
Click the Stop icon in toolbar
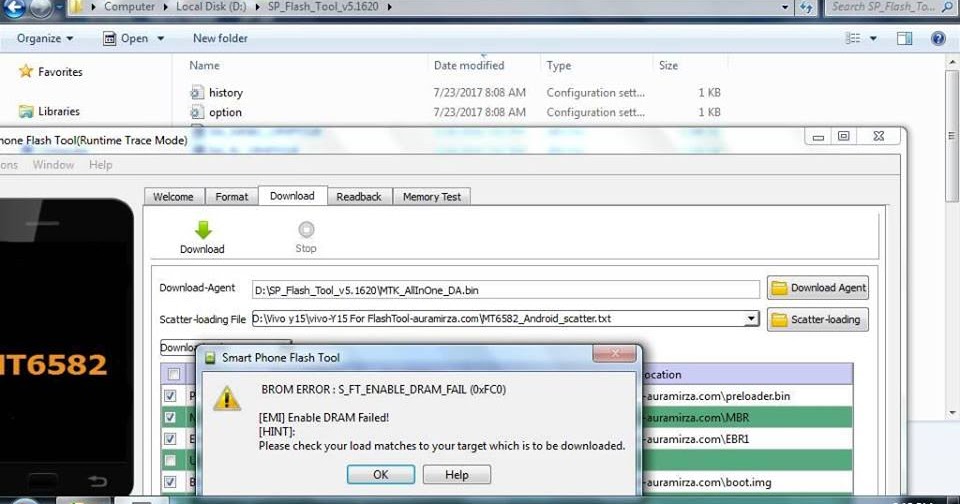click(x=306, y=230)
